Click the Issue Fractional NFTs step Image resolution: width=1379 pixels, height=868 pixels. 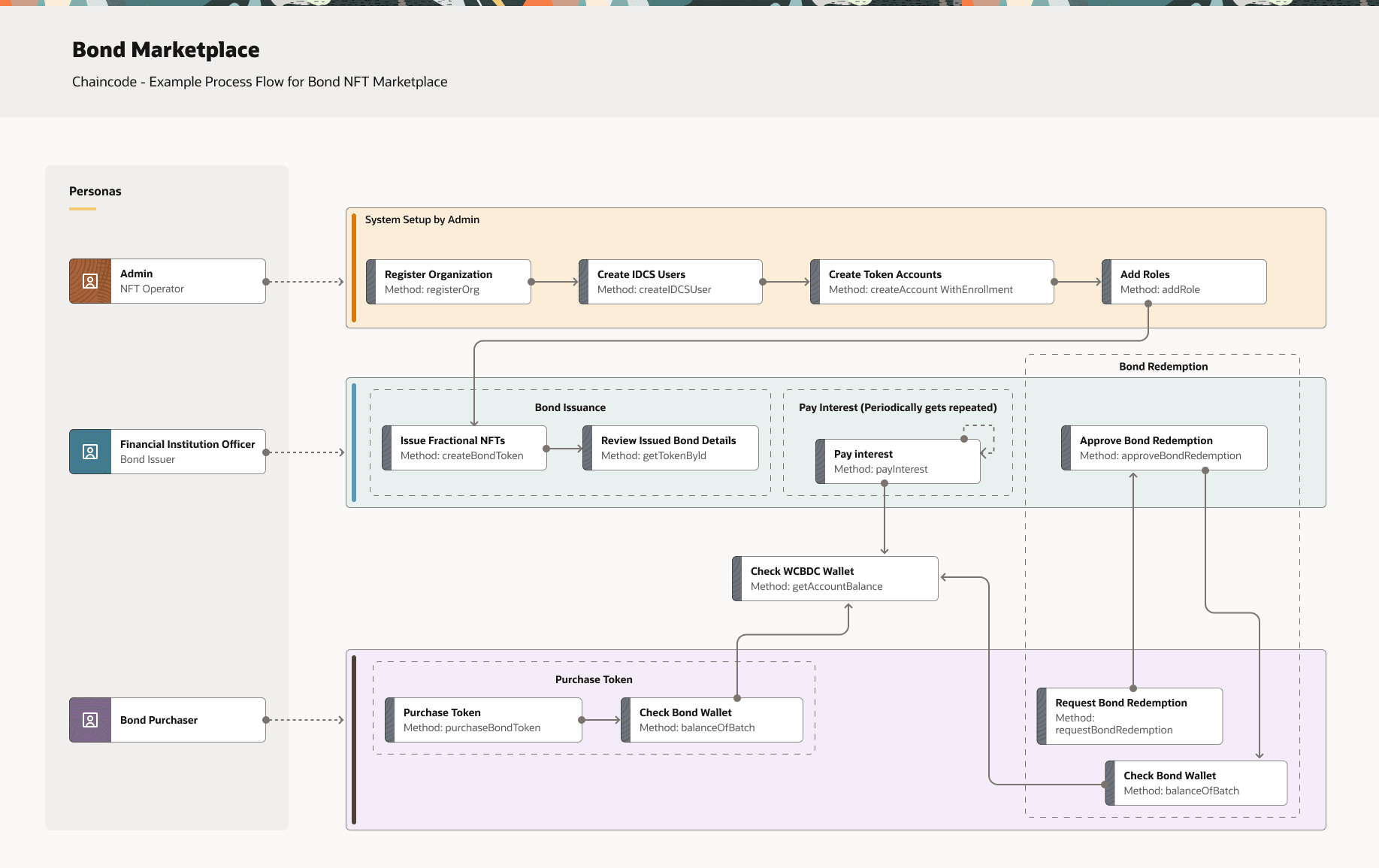point(464,448)
